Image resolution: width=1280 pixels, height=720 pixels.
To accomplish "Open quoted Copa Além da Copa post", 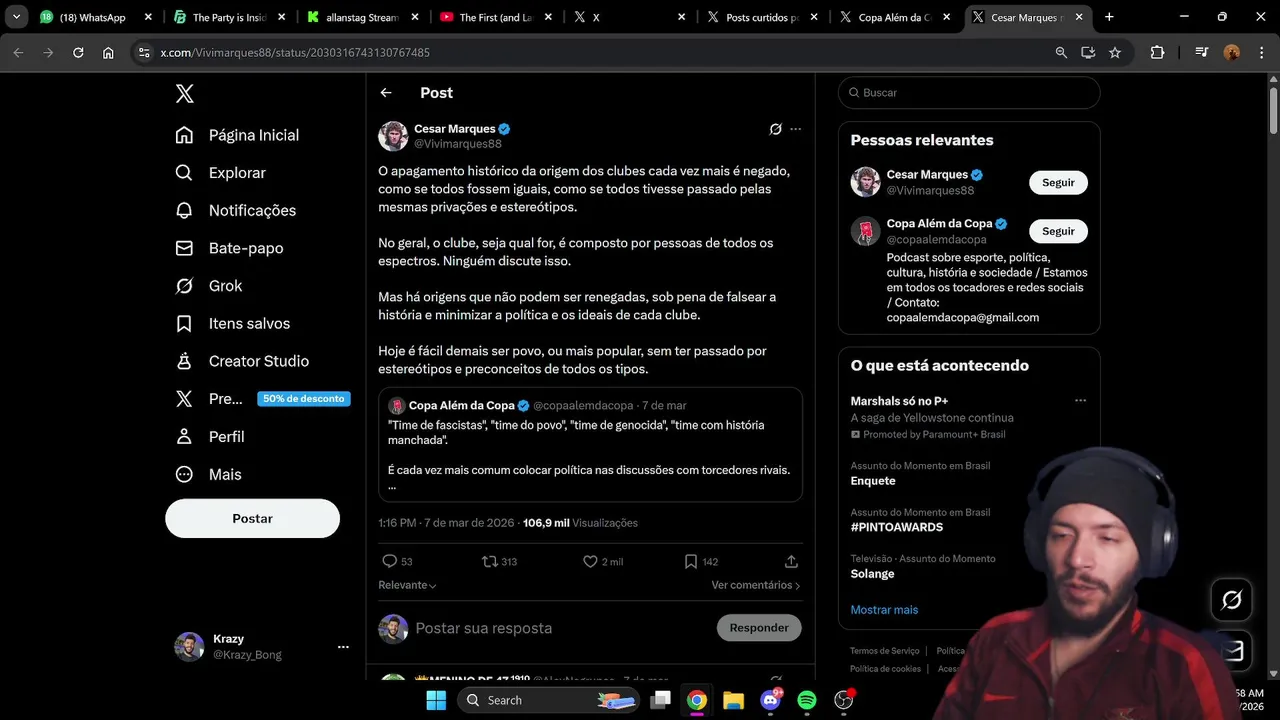I will [590, 444].
